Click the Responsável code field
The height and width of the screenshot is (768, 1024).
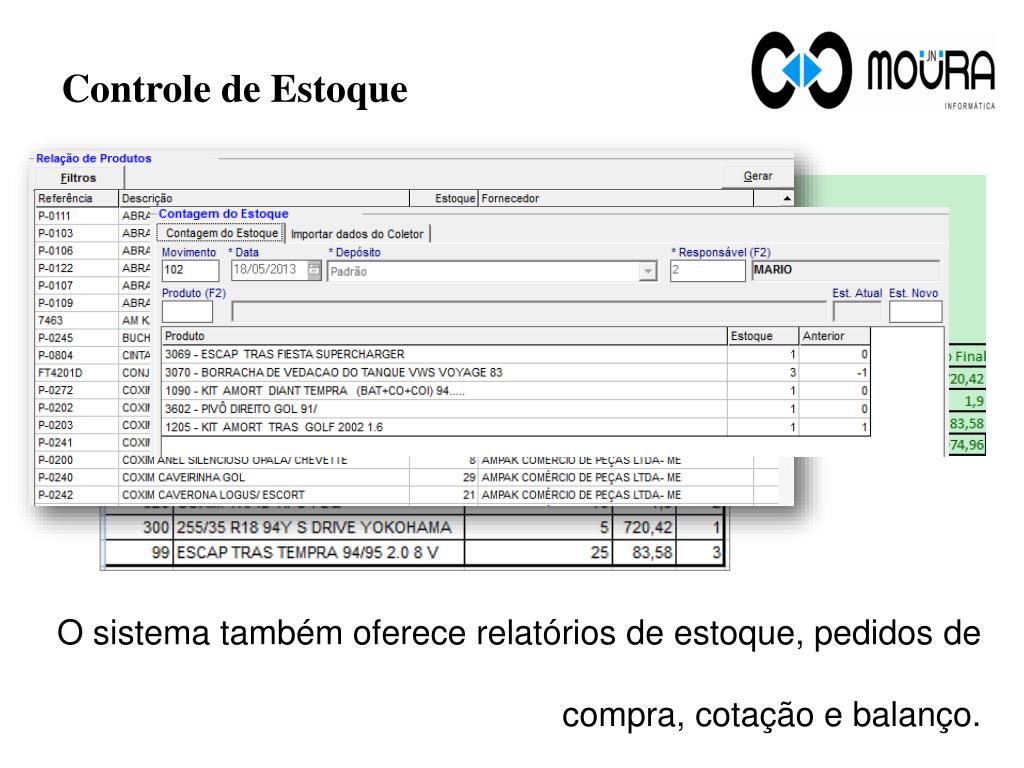tap(707, 270)
